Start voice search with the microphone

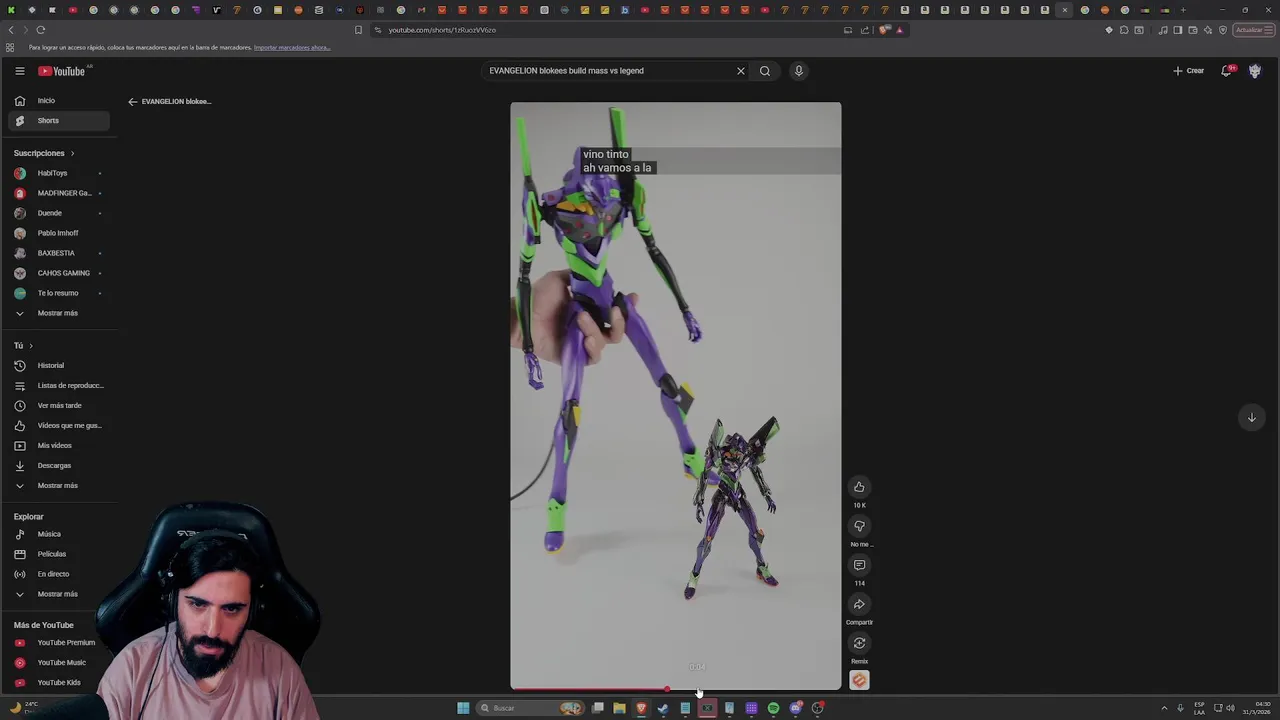[798, 71]
